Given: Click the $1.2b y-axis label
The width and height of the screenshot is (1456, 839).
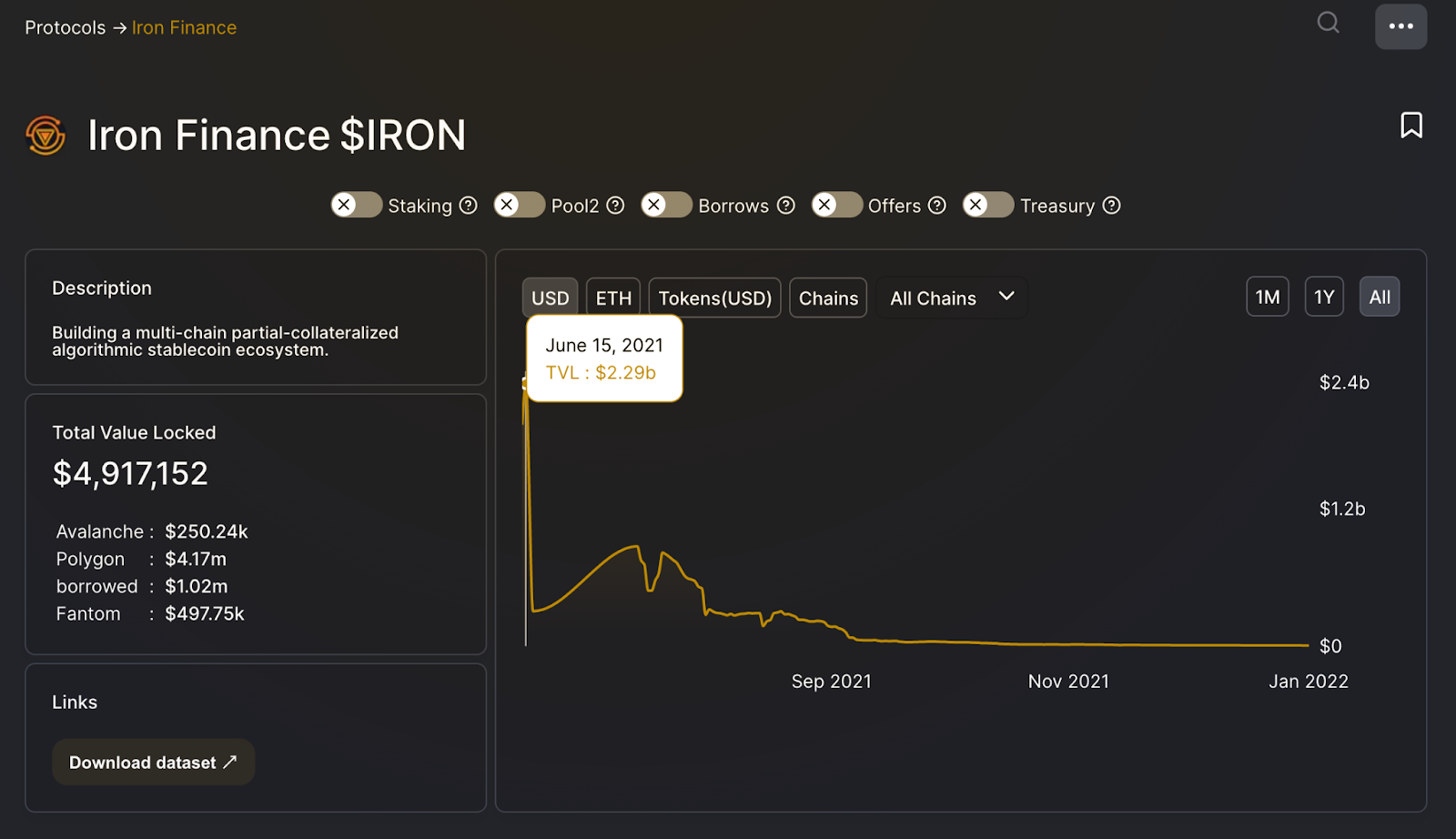Looking at the screenshot, I should click(x=1342, y=509).
